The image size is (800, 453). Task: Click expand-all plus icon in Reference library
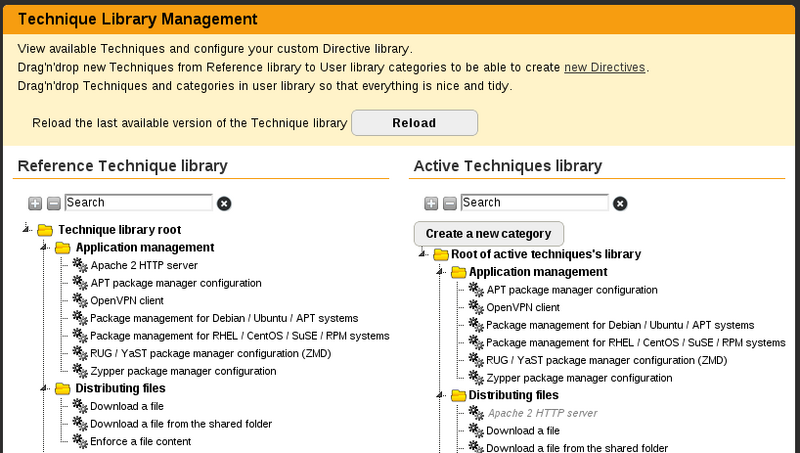[x=35, y=204]
